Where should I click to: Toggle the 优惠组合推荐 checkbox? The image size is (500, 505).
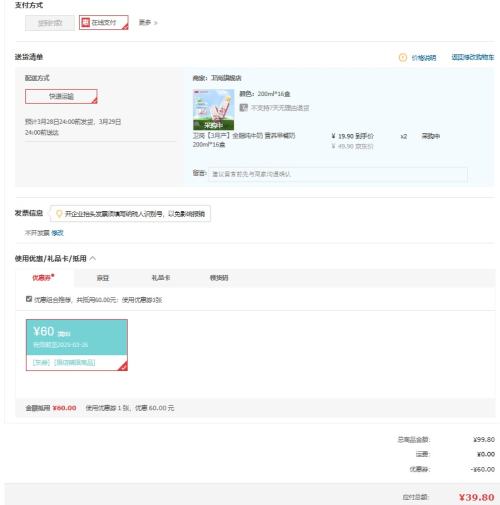(x=29, y=299)
